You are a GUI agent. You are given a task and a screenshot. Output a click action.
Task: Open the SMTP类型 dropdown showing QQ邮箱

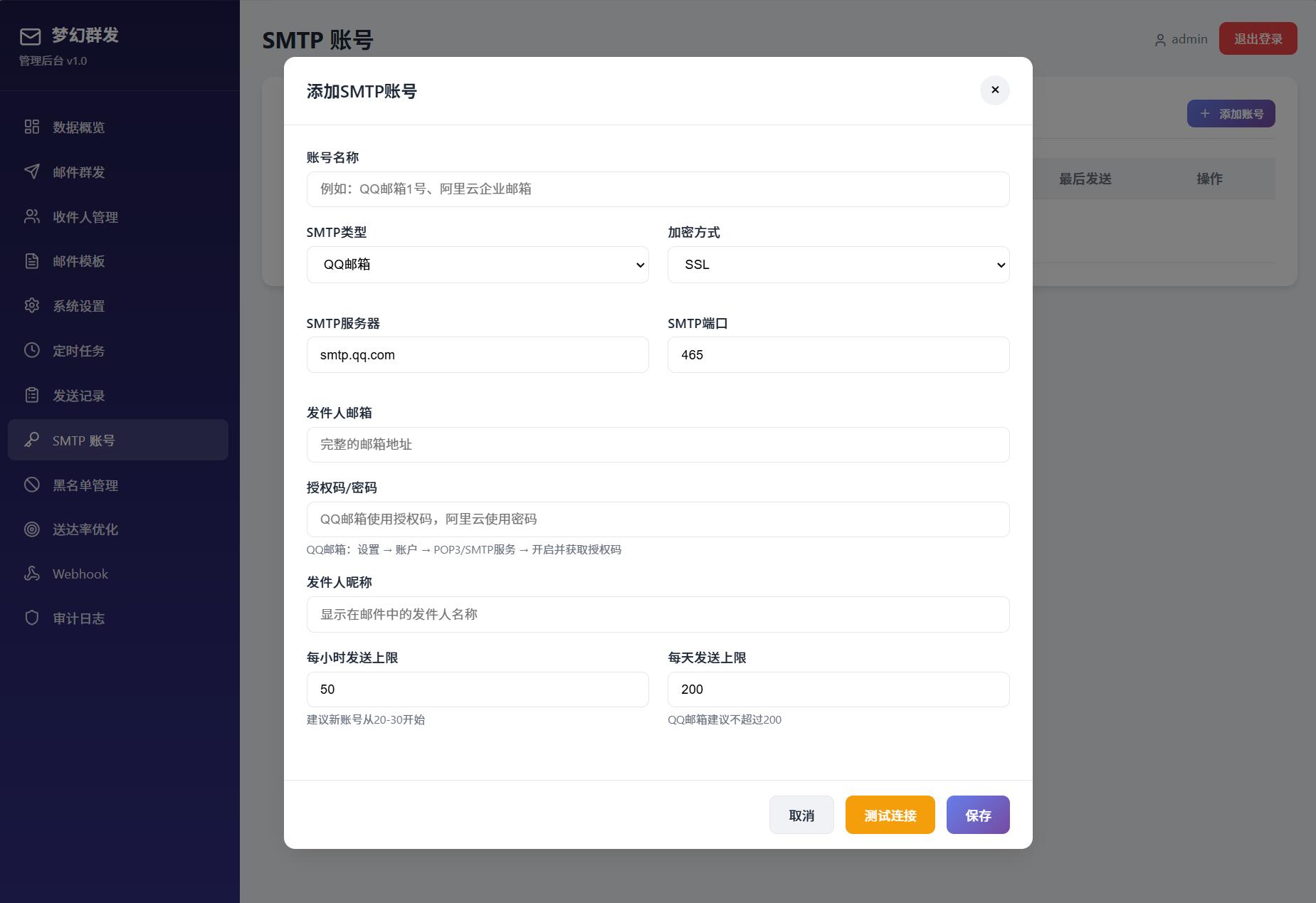click(478, 265)
